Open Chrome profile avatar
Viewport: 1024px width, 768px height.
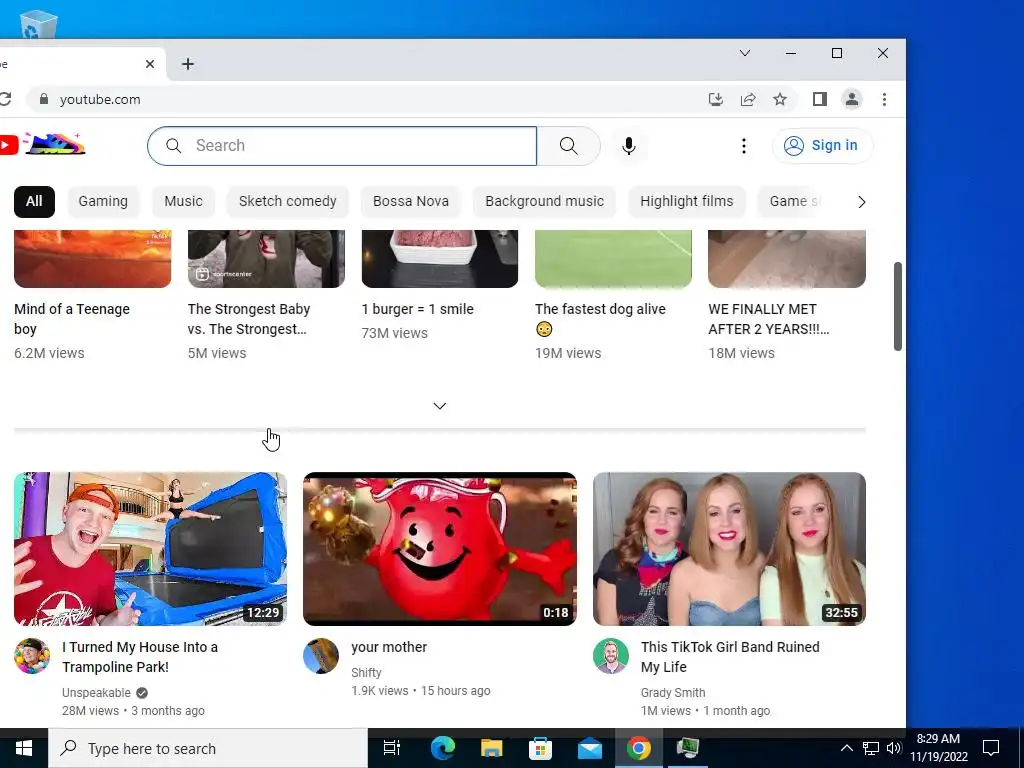(x=852, y=99)
